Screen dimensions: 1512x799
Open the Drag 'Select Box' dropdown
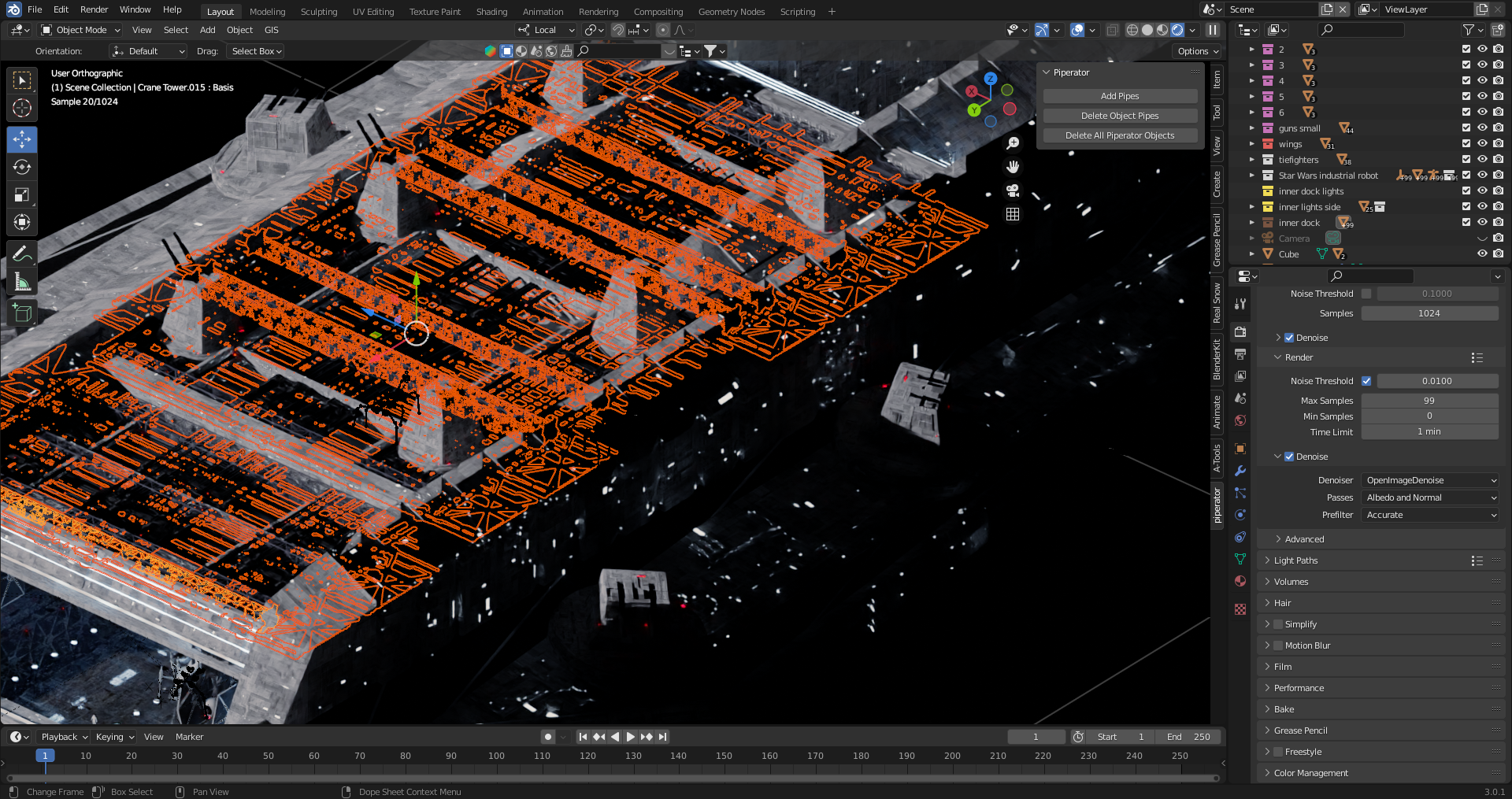coord(257,51)
